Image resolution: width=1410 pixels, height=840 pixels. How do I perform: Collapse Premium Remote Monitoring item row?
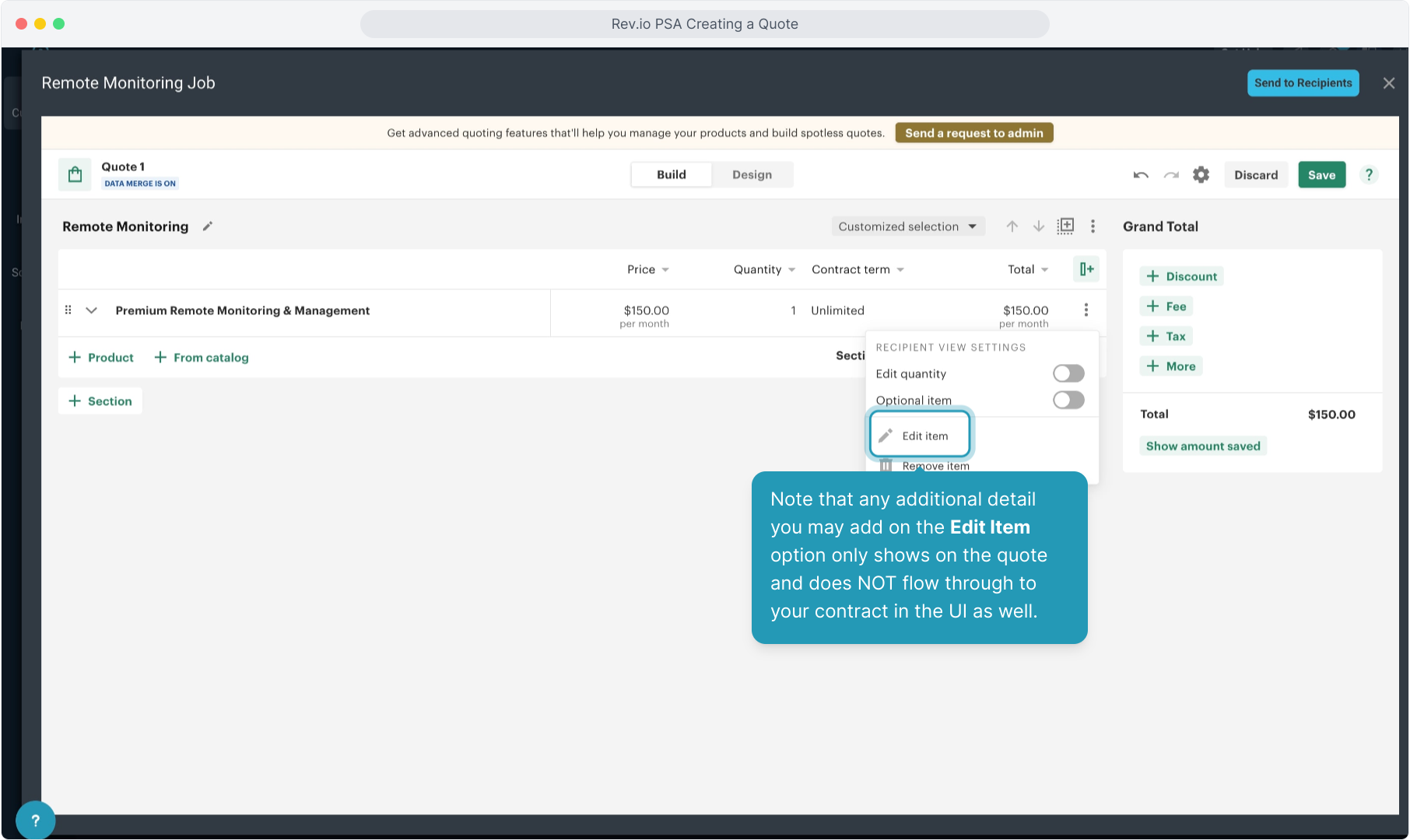coord(91,310)
